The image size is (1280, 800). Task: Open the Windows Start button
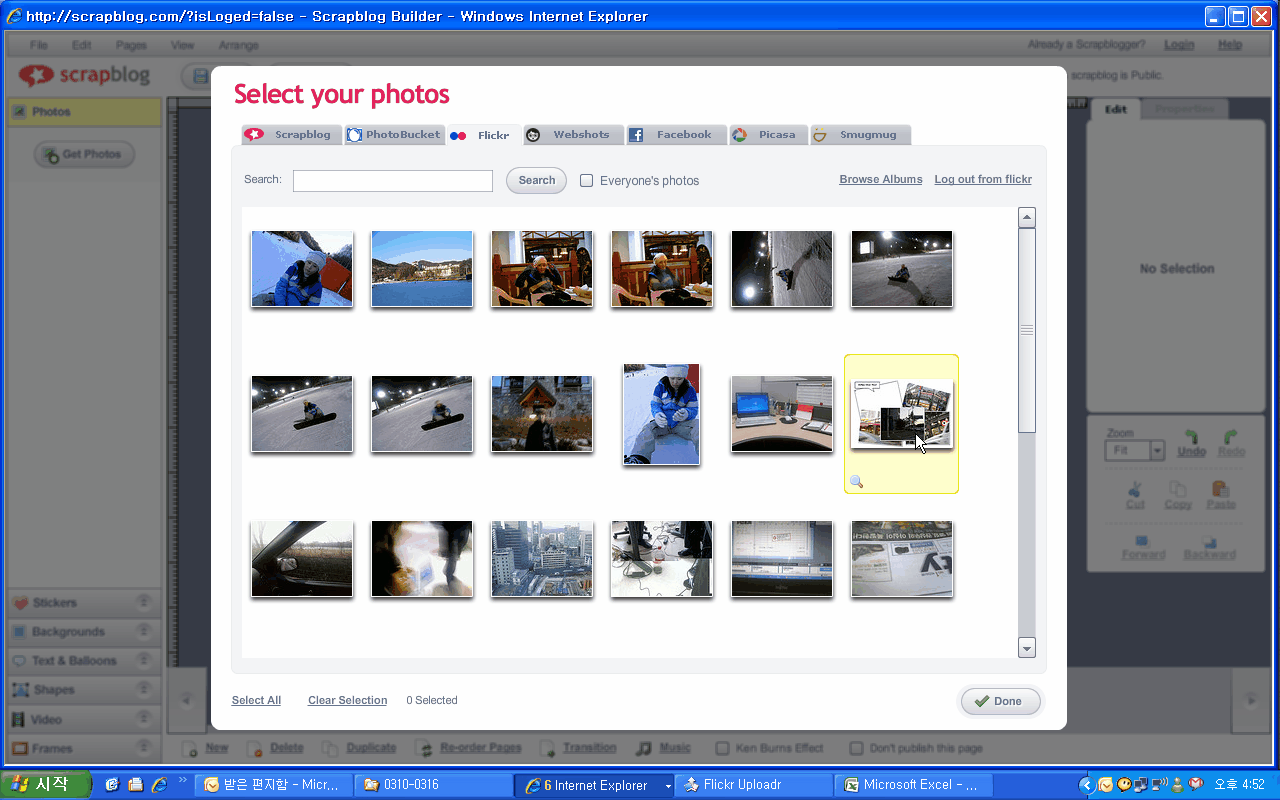point(46,785)
